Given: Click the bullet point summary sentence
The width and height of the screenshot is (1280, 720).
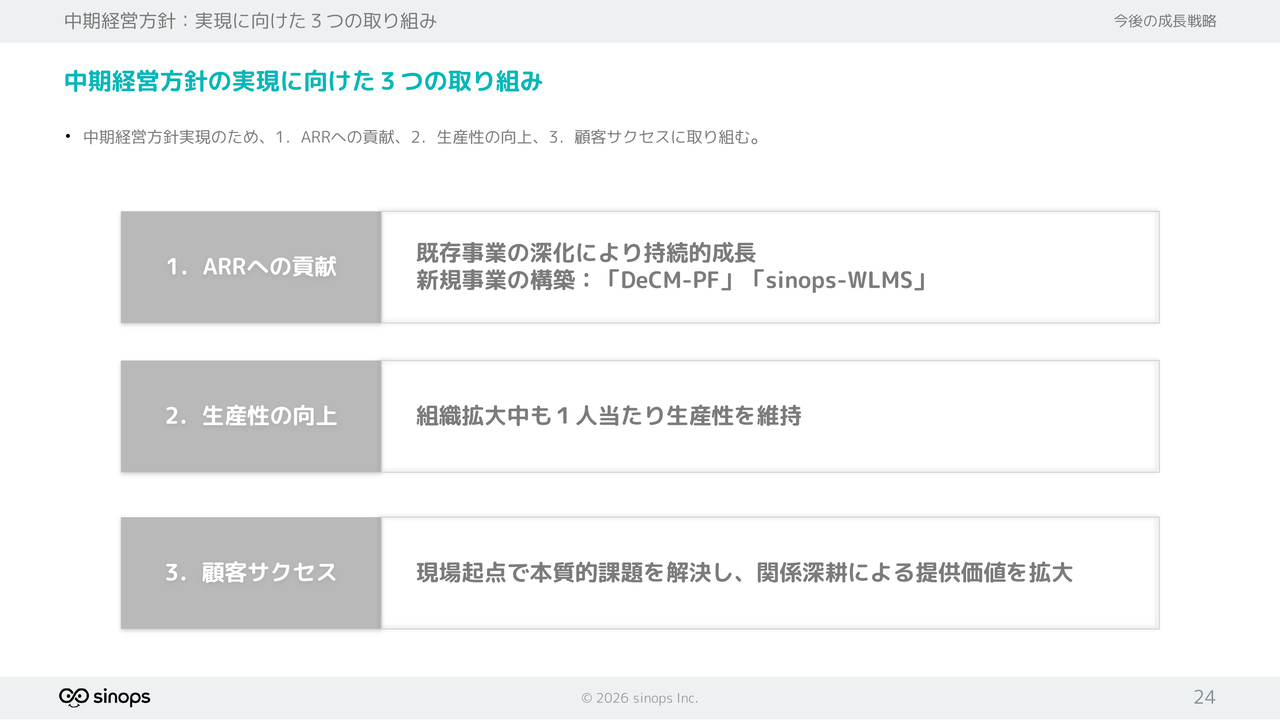Looking at the screenshot, I should 420,137.
